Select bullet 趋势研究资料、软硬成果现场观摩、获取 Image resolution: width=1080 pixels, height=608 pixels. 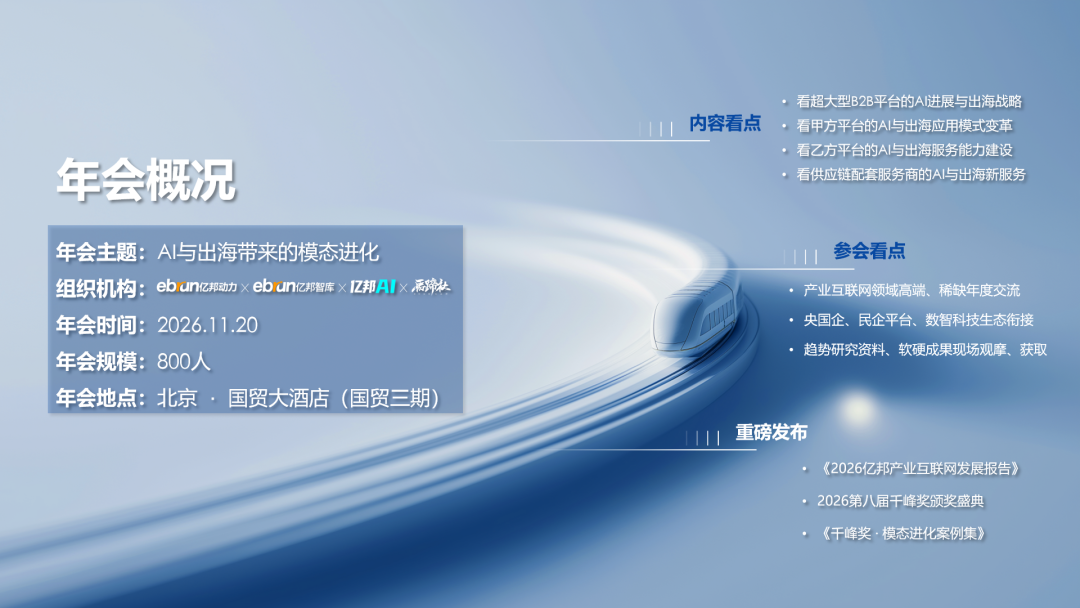click(926, 350)
